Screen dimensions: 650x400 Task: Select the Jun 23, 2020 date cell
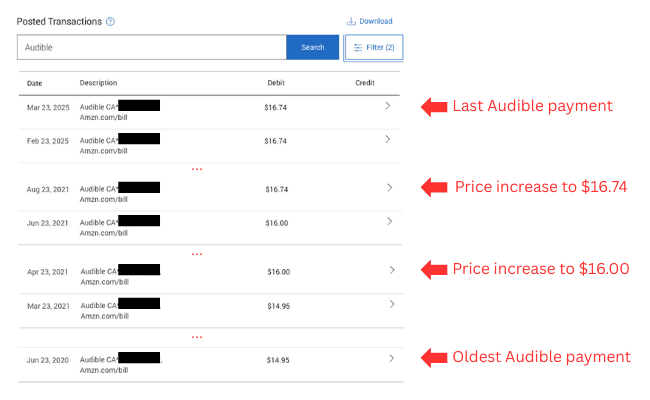coord(48,361)
